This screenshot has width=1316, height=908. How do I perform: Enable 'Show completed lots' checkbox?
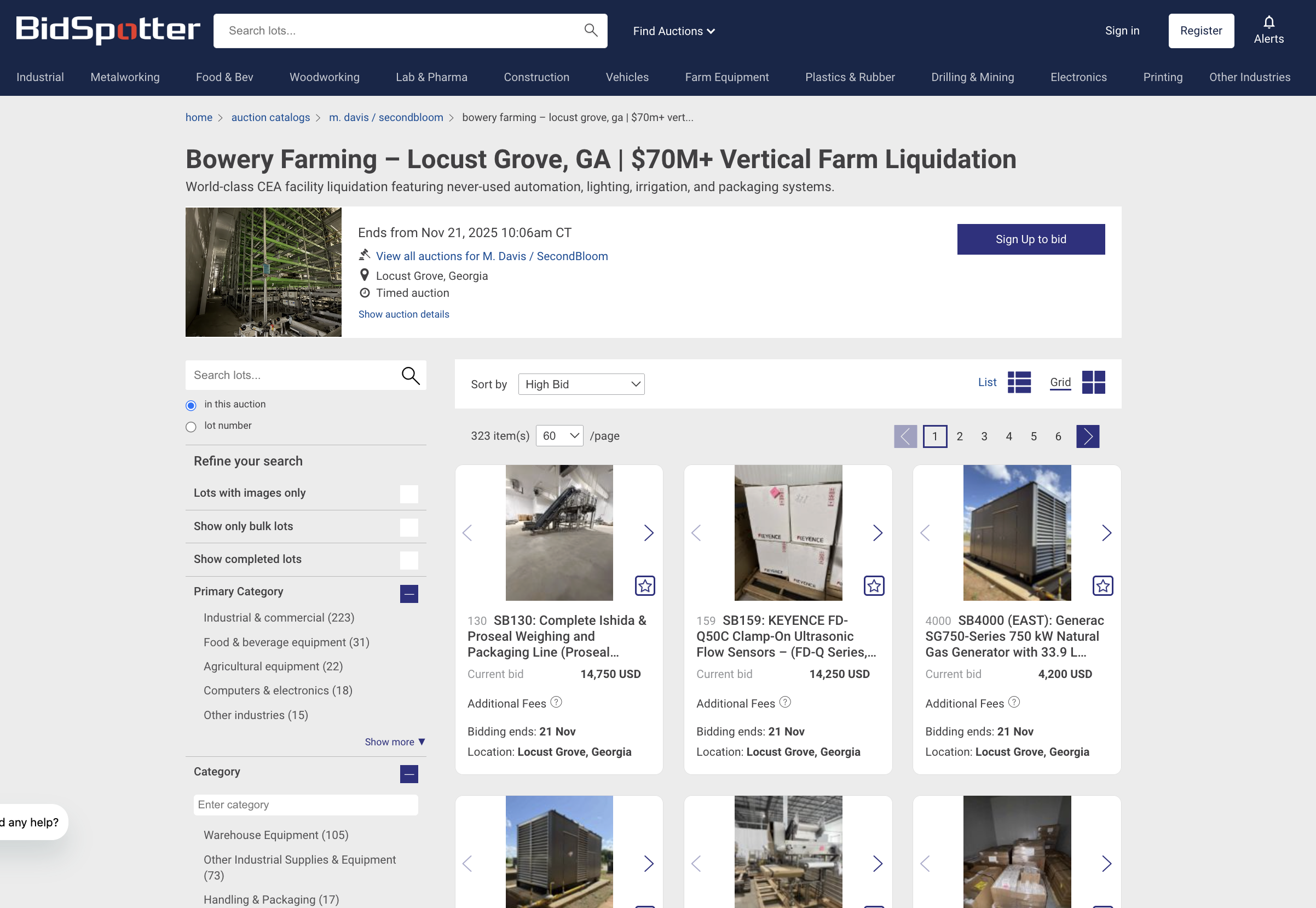point(408,560)
